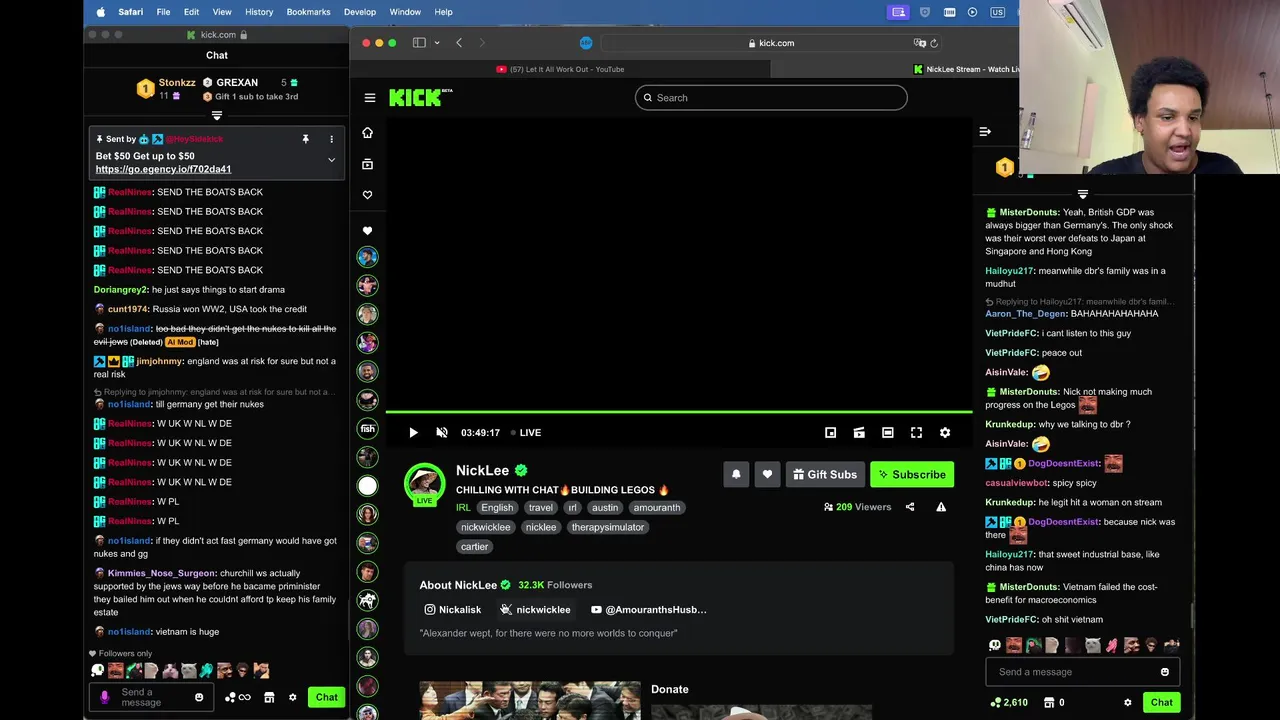Click the IRL category link
The height and width of the screenshot is (720, 1280).
click(463, 508)
